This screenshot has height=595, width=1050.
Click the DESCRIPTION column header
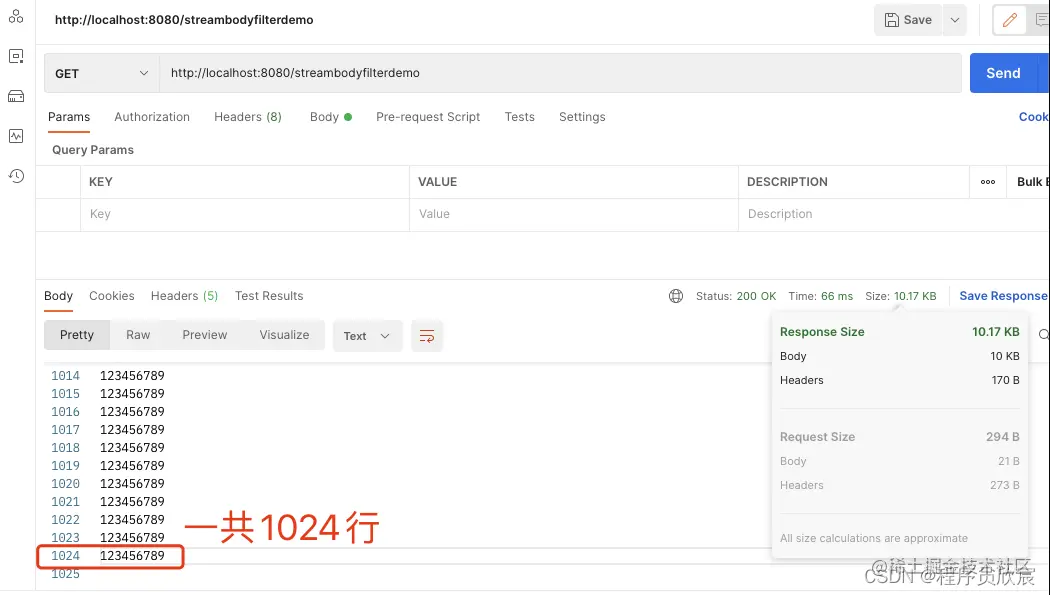click(787, 182)
